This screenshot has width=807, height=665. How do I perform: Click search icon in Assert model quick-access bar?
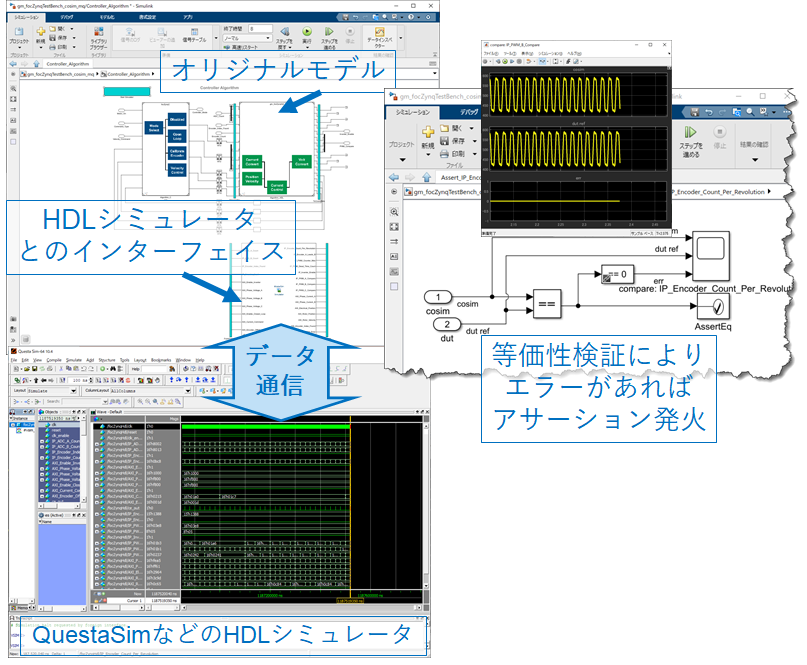(750, 112)
